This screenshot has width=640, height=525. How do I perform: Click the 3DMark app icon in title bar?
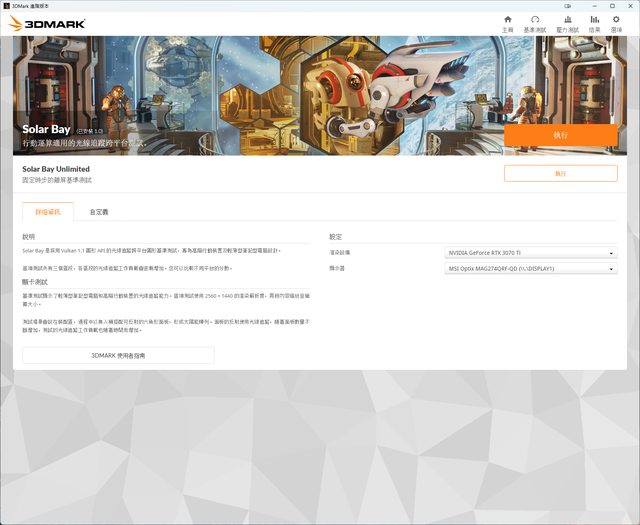tap(6, 5)
